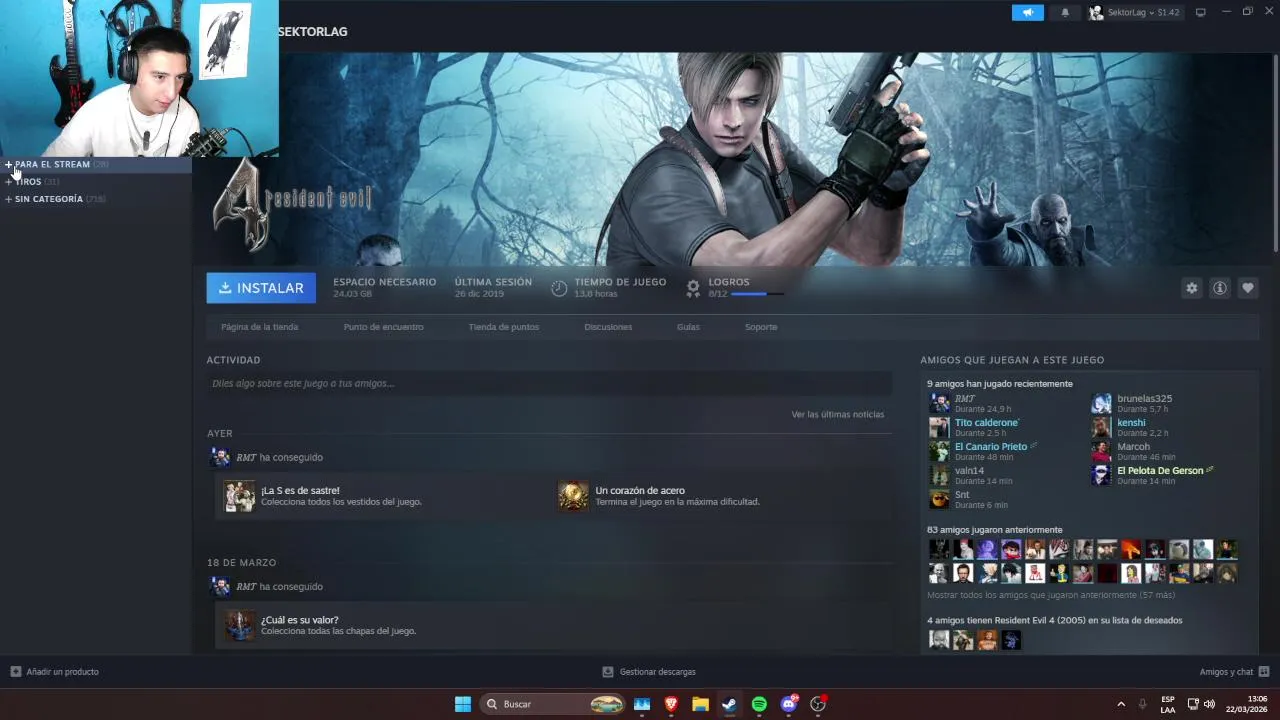Click Añadir un producto
This screenshot has width=1280, height=720.
54,672
